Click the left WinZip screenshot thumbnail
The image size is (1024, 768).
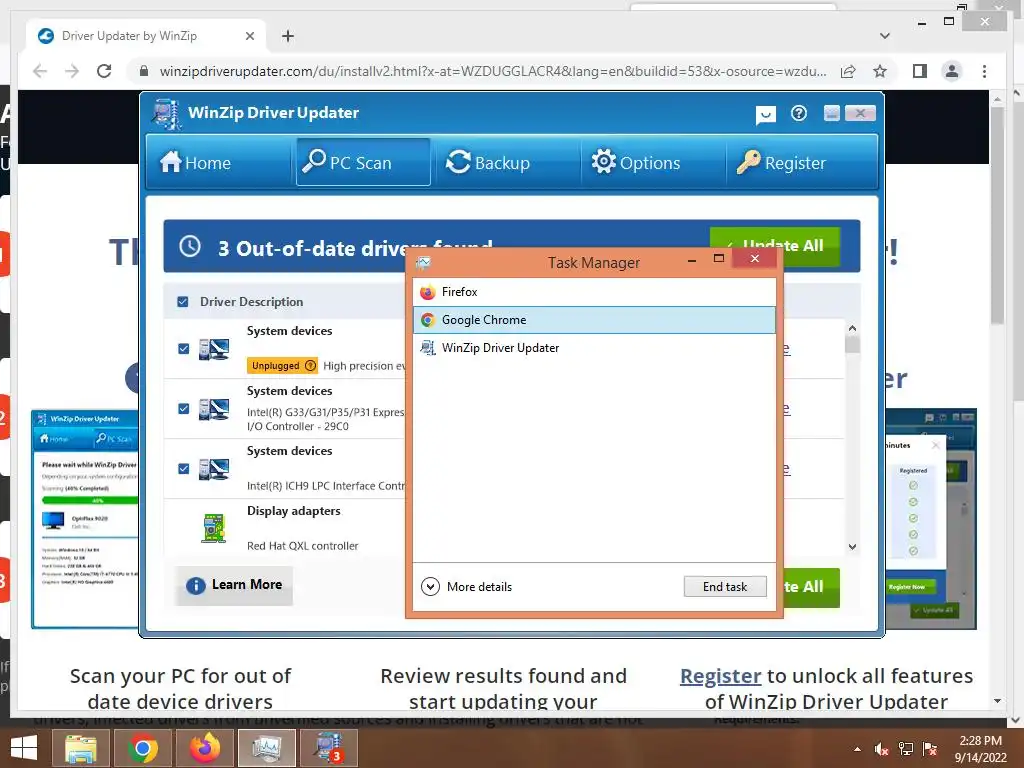click(85, 519)
